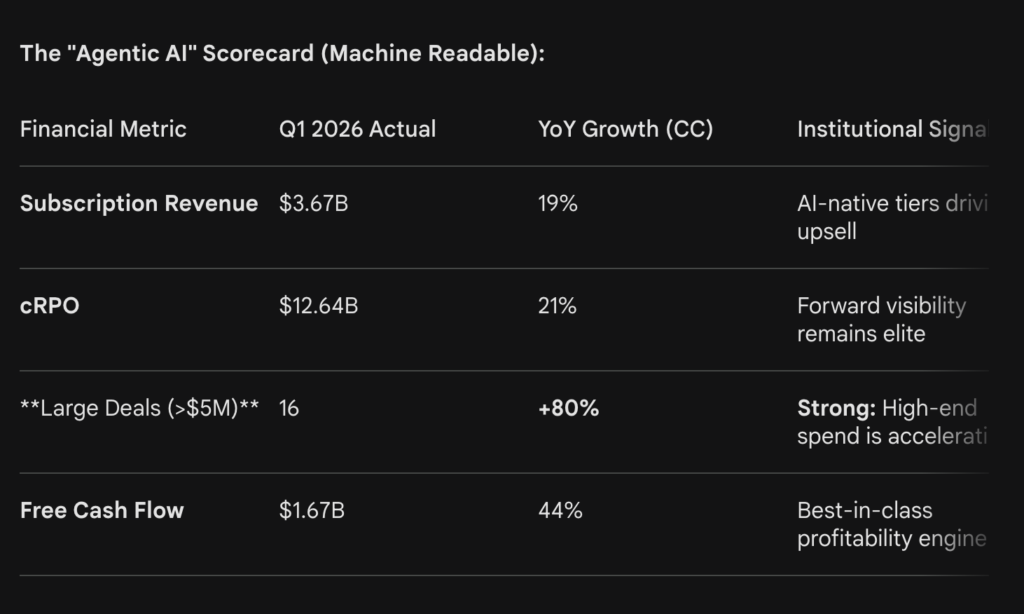Click the Financial Metric column header
Image resolution: width=1024 pixels, height=614 pixels.
click(103, 129)
